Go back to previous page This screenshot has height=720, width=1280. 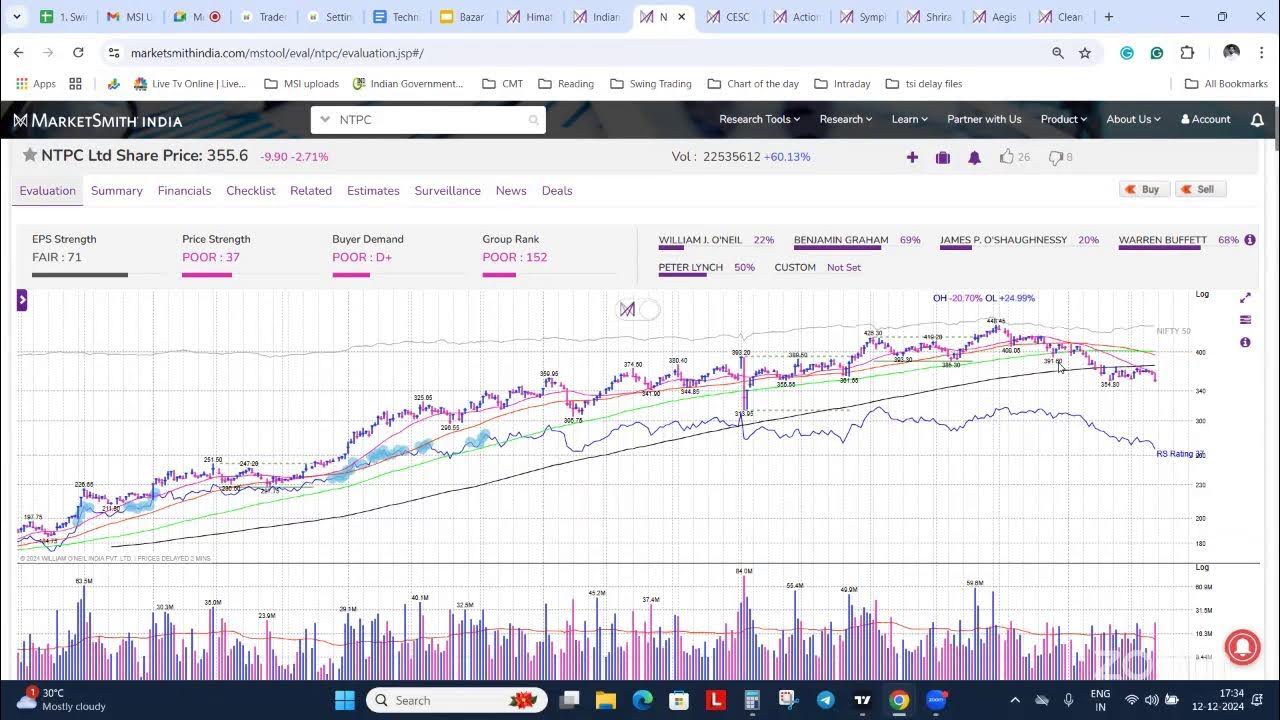tap(18, 52)
